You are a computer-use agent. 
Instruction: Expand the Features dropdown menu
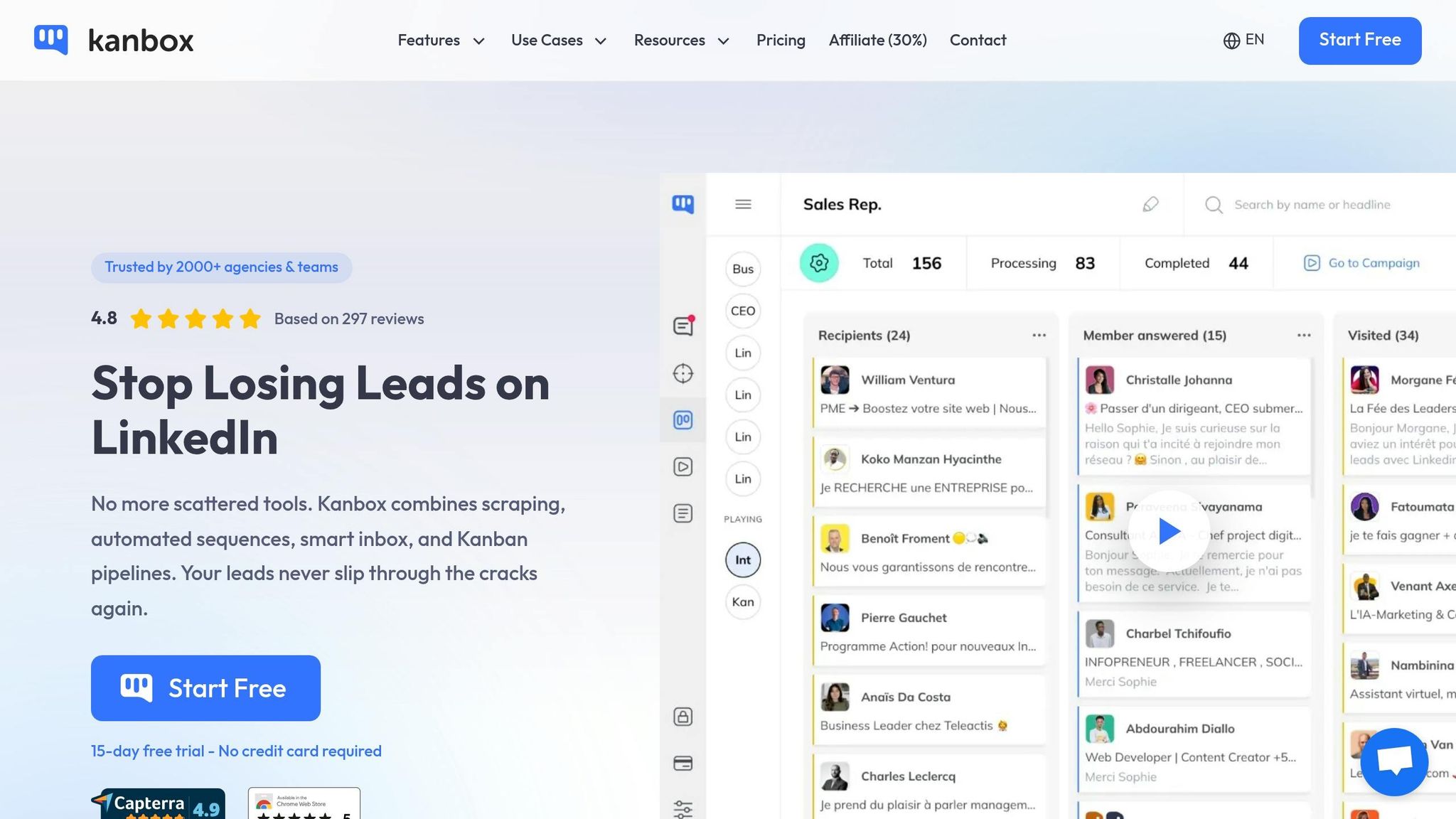coord(441,41)
